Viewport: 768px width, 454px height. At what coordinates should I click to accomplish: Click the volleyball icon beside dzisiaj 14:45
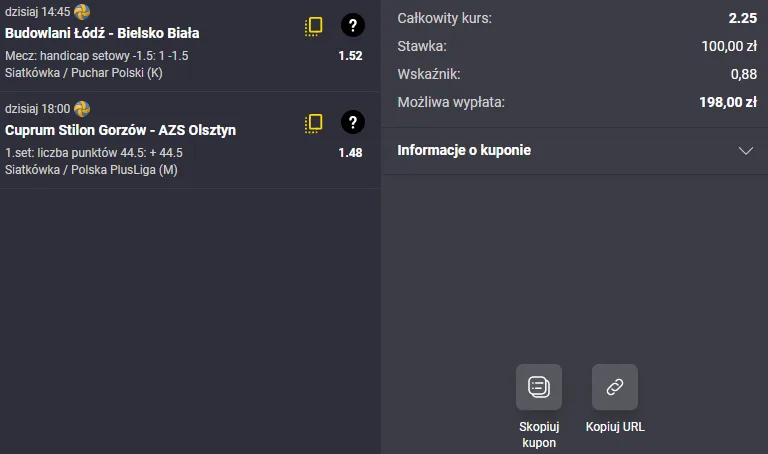tap(82, 11)
